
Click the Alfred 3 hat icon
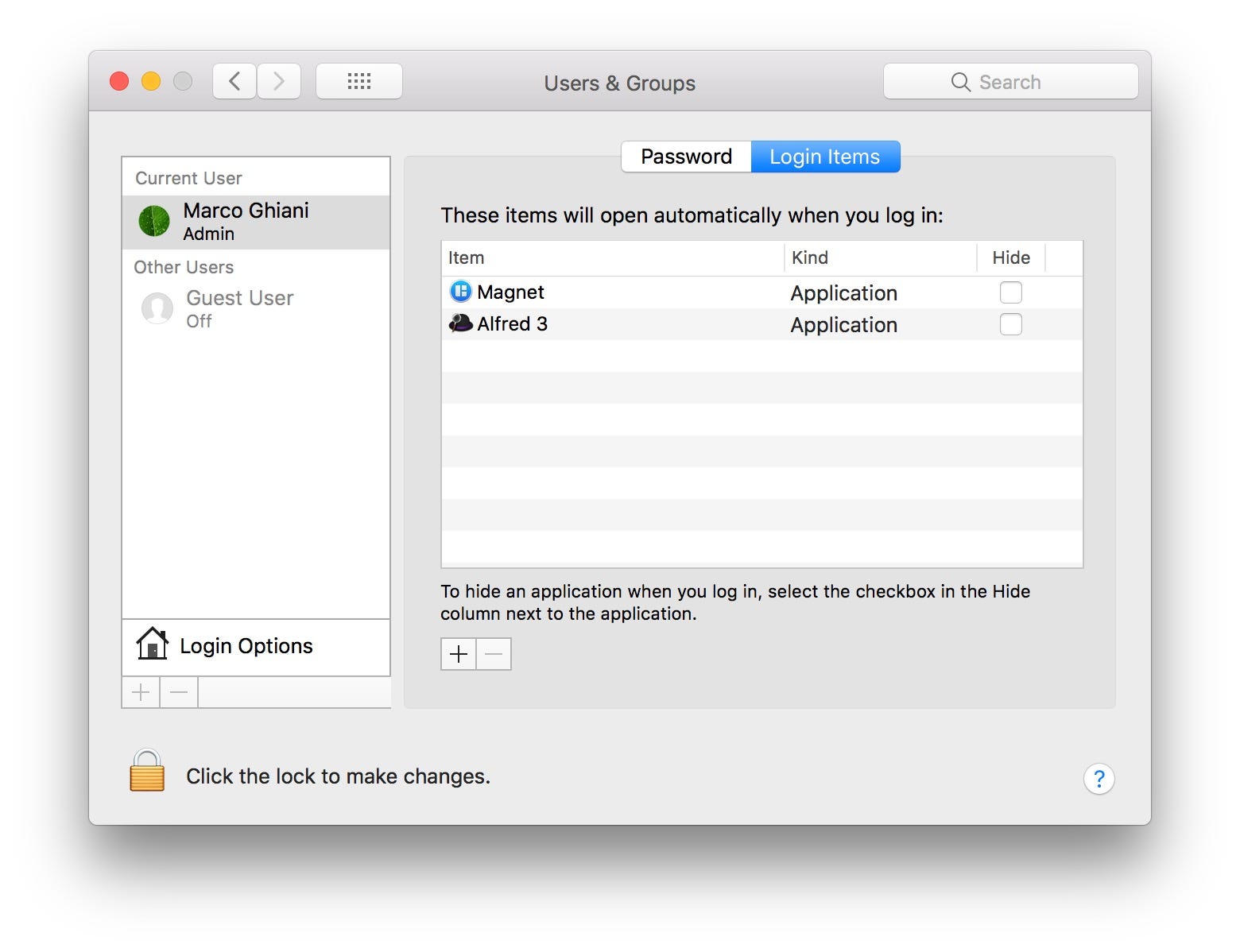(x=461, y=323)
